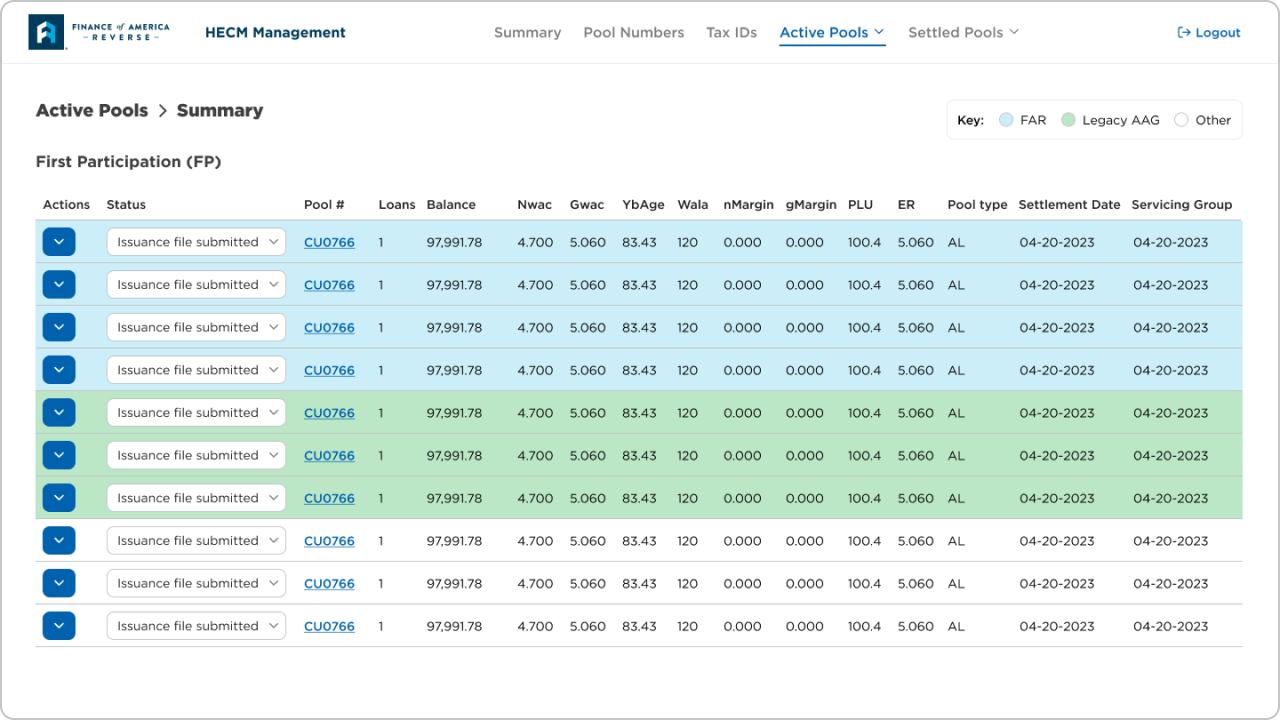Open CU0766 link in last white row
The width and height of the screenshot is (1280, 720).
coord(329,626)
